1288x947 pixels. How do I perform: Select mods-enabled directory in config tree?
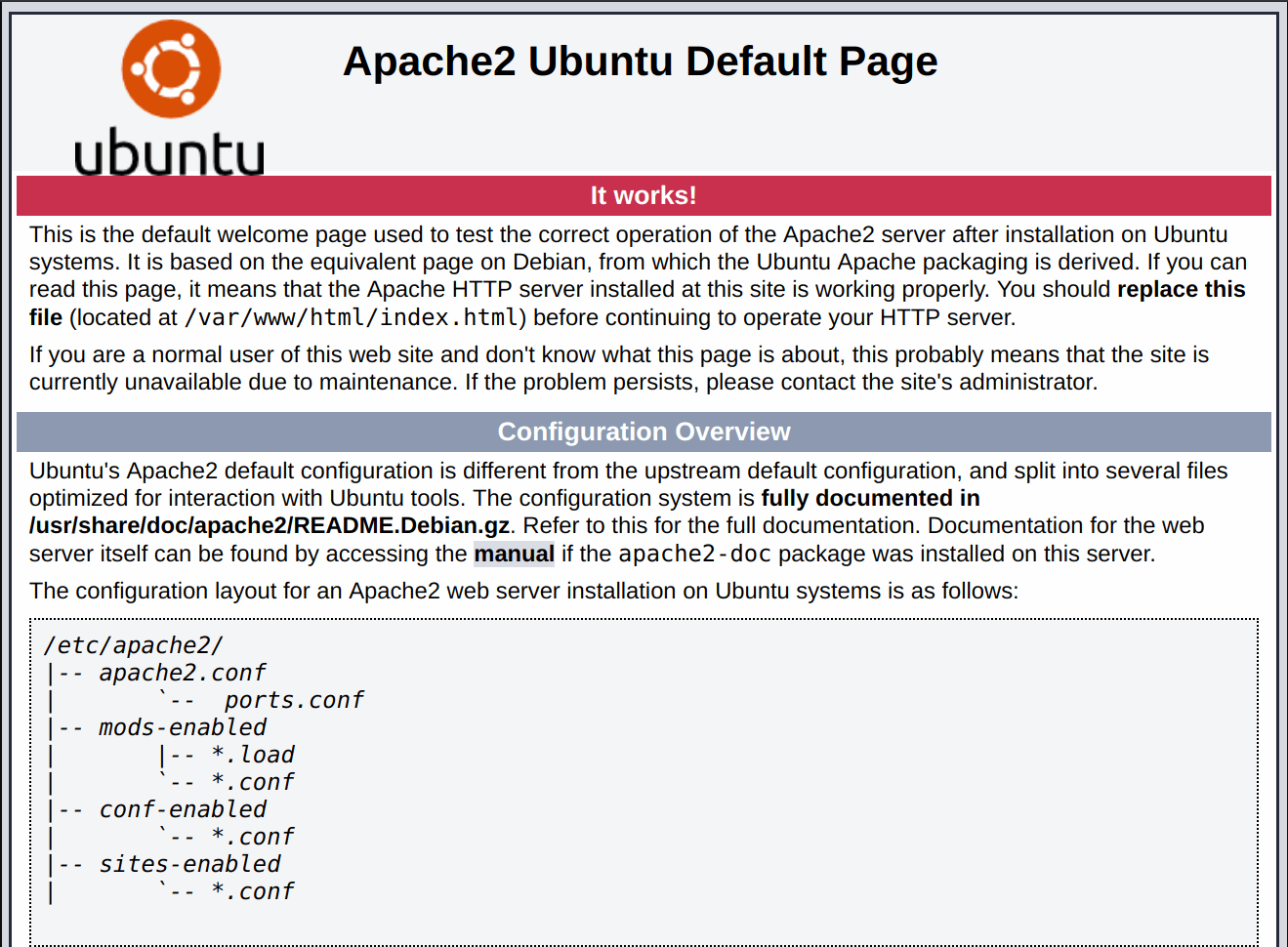[x=182, y=727]
